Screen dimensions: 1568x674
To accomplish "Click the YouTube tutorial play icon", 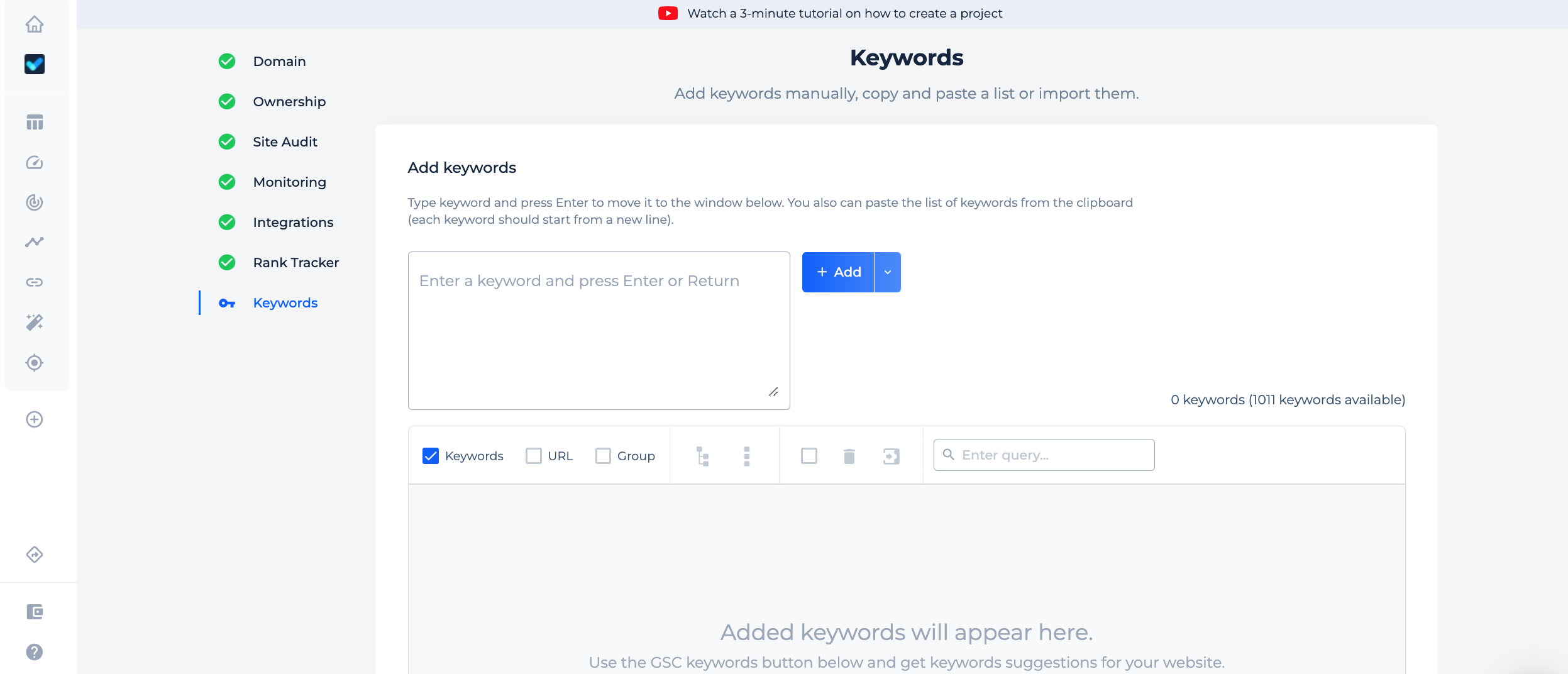I will (668, 13).
